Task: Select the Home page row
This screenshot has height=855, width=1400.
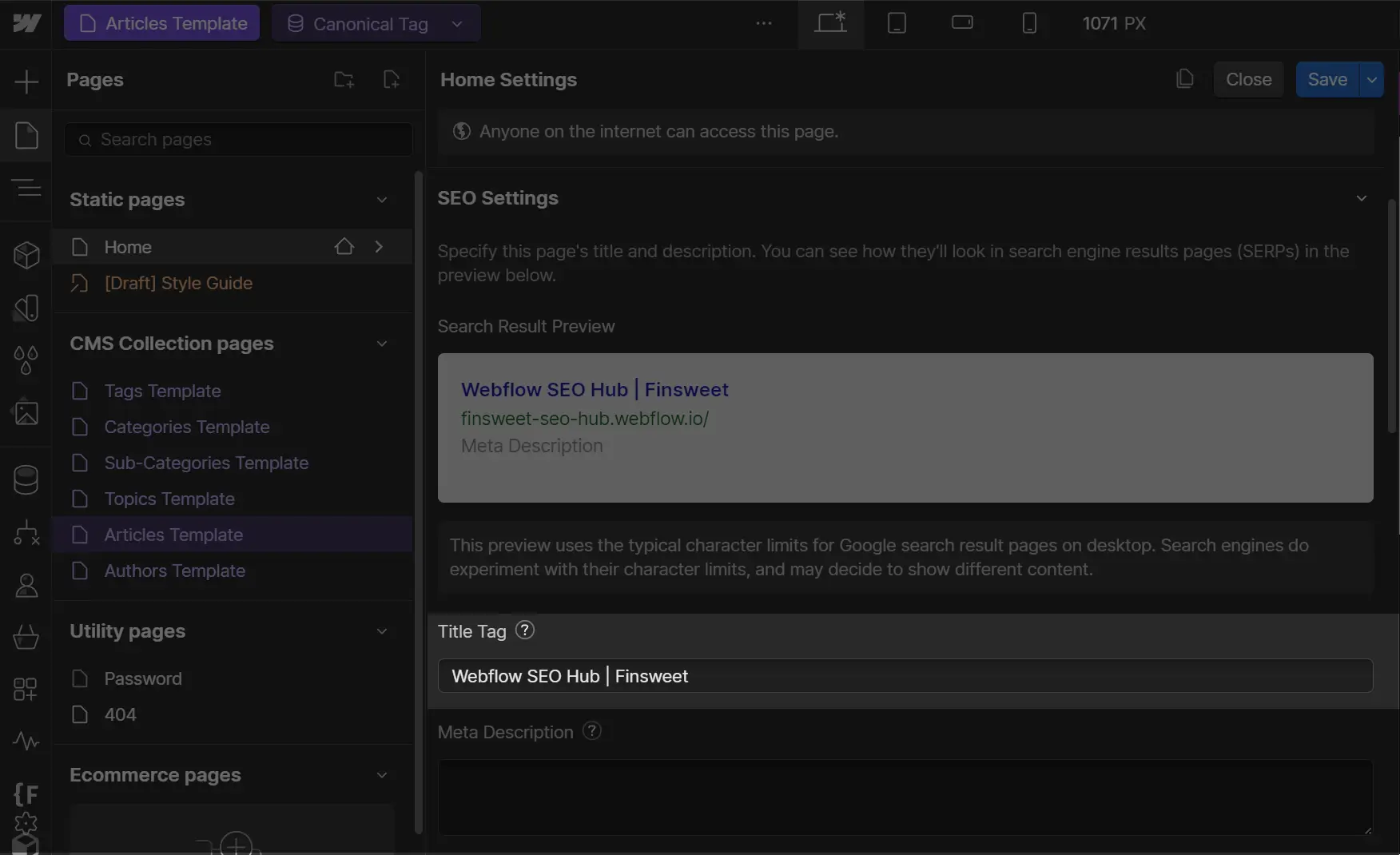Action: [x=233, y=247]
